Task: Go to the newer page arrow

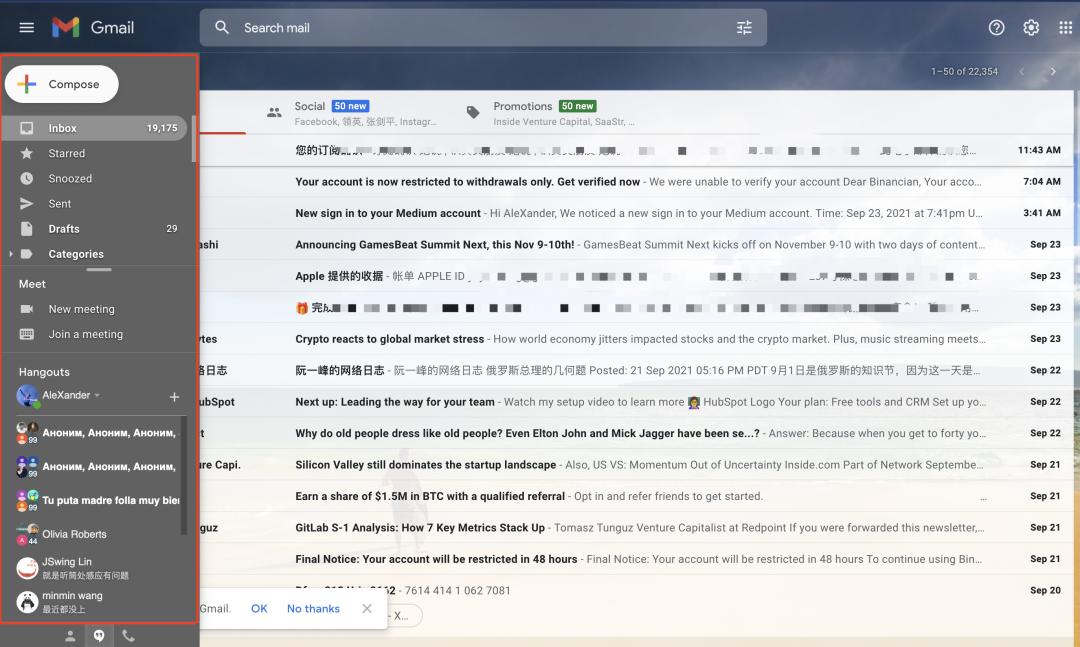Action: coord(1022,71)
